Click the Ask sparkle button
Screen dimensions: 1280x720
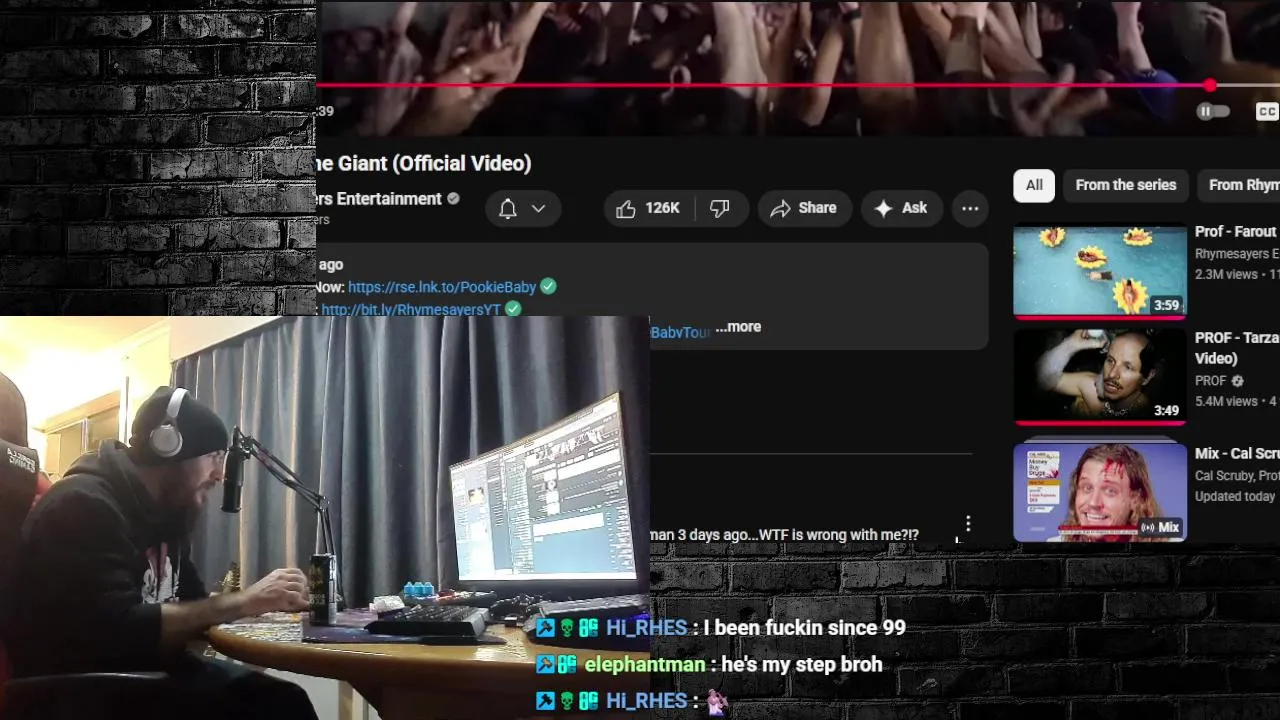(x=901, y=208)
